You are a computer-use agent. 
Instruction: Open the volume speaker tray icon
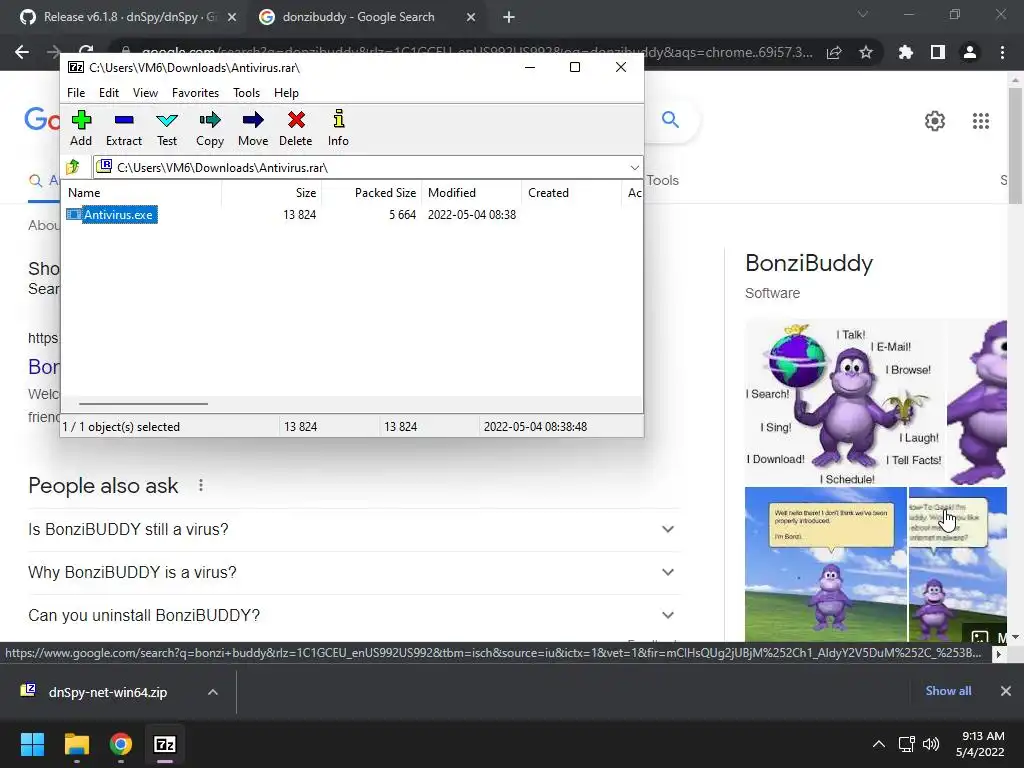point(931,744)
